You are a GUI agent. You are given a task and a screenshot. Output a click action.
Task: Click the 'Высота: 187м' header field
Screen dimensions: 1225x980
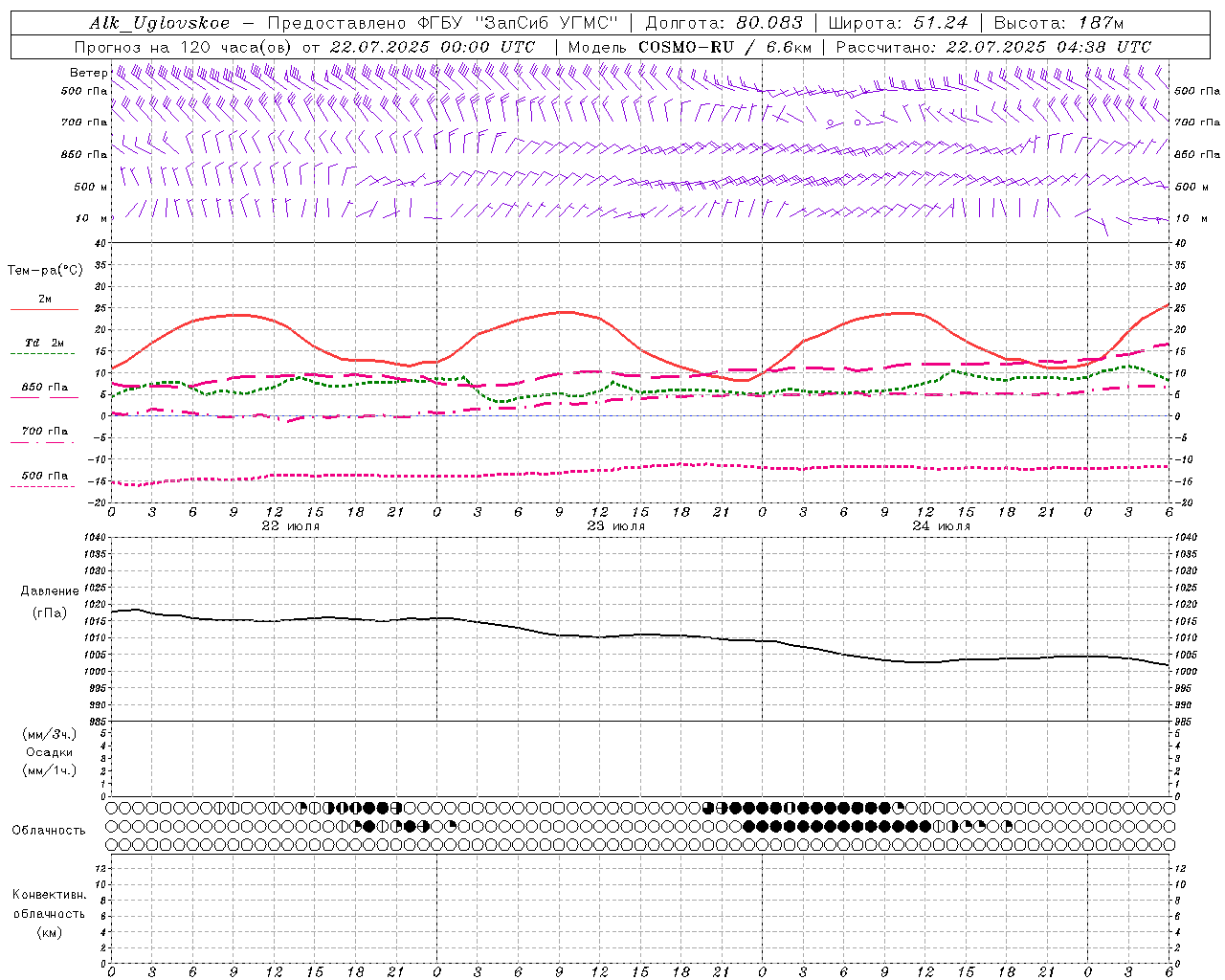click(1058, 23)
